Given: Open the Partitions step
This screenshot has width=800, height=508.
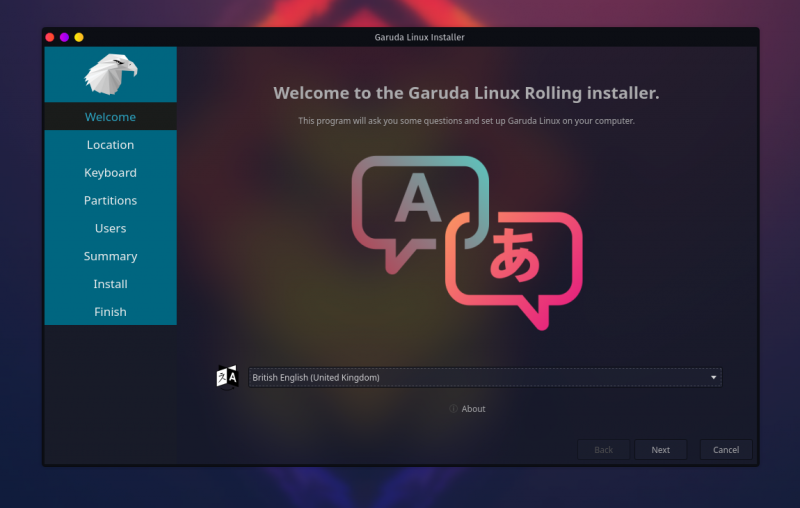Looking at the screenshot, I should coord(111,200).
